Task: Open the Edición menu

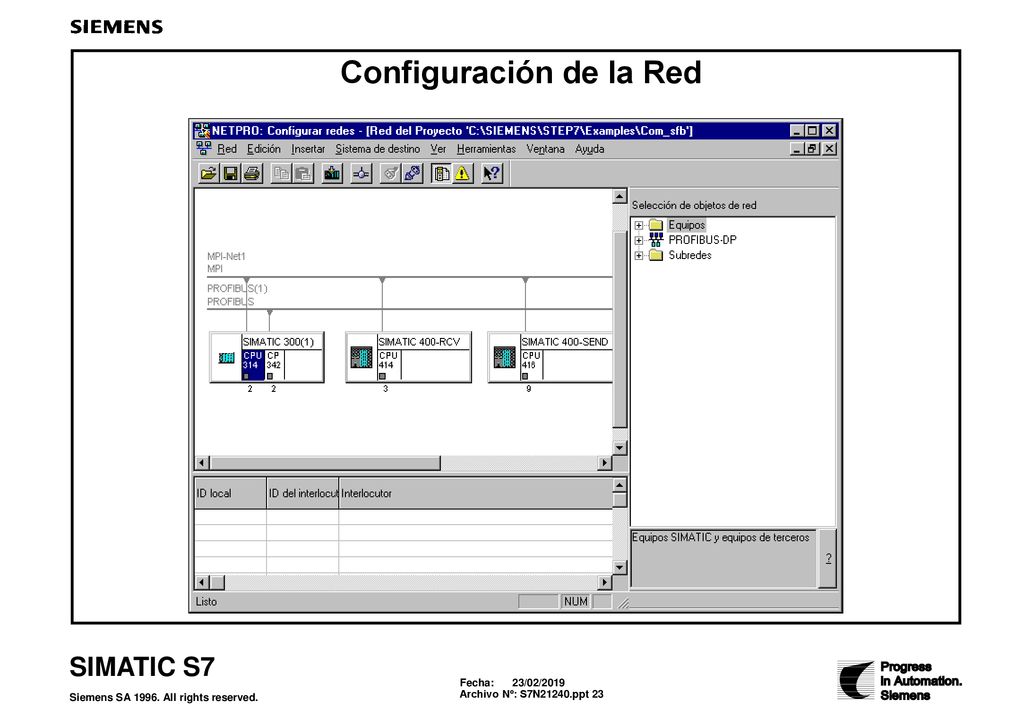Action: 264,149
